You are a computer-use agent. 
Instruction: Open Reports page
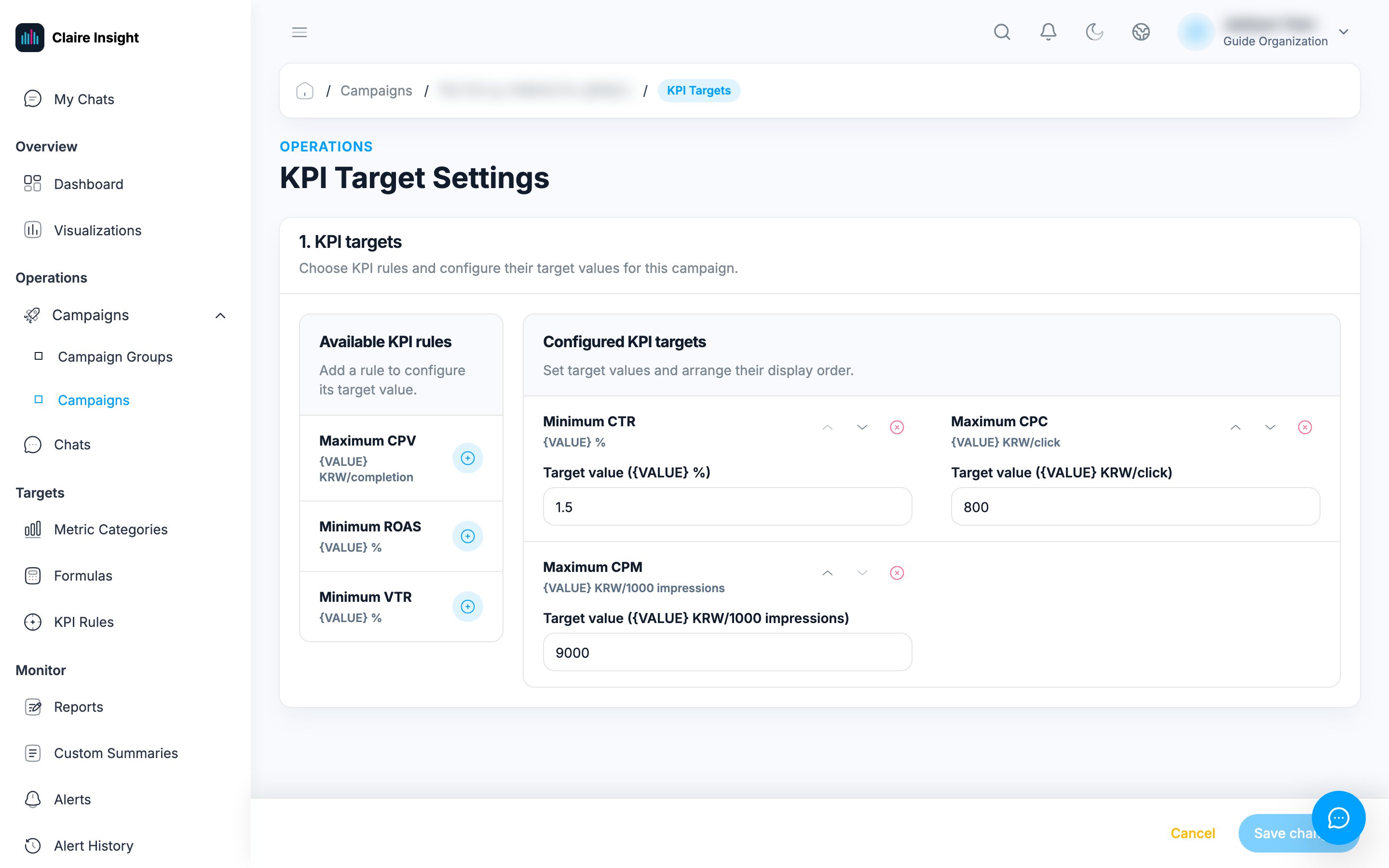pyautogui.click(x=64, y=707)
